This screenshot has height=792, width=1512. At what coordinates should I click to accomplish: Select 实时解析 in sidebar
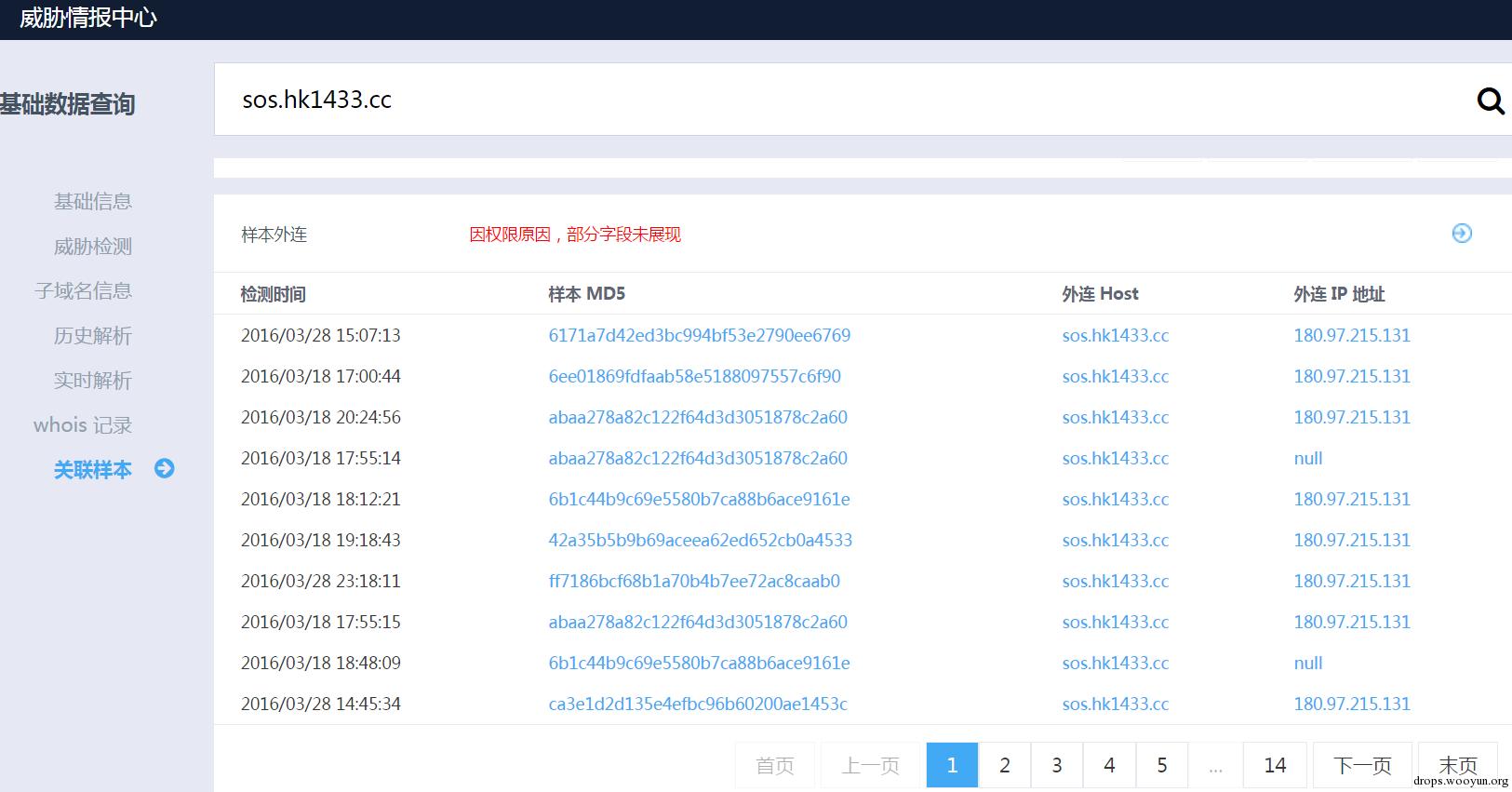pos(93,380)
